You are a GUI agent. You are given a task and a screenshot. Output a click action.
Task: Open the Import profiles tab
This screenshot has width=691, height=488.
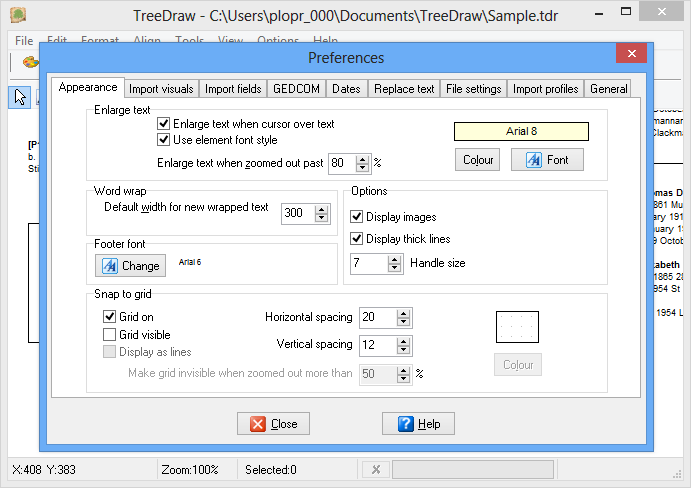pos(546,89)
